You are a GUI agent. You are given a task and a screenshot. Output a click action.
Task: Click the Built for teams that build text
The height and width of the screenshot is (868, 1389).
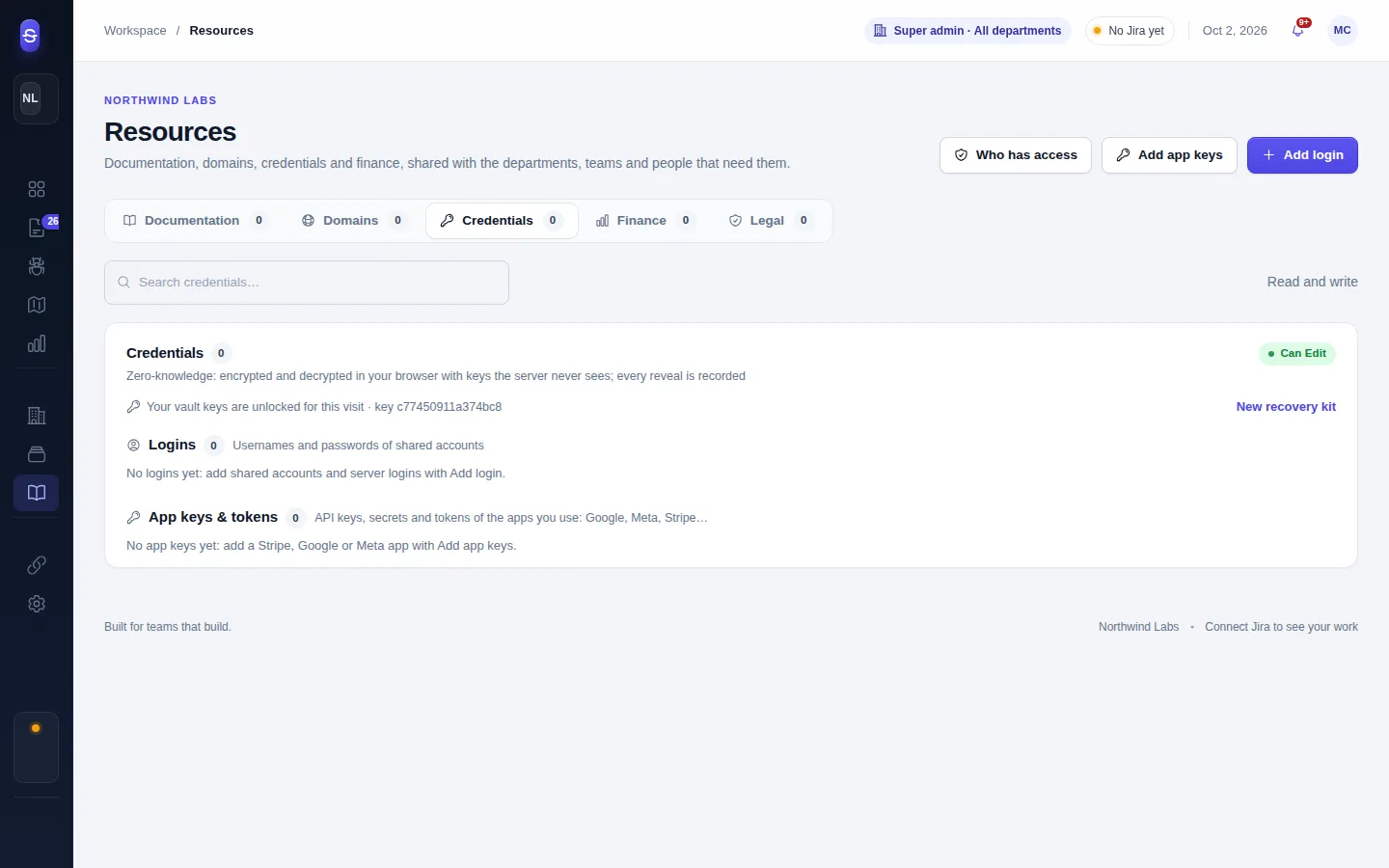(x=168, y=627)
